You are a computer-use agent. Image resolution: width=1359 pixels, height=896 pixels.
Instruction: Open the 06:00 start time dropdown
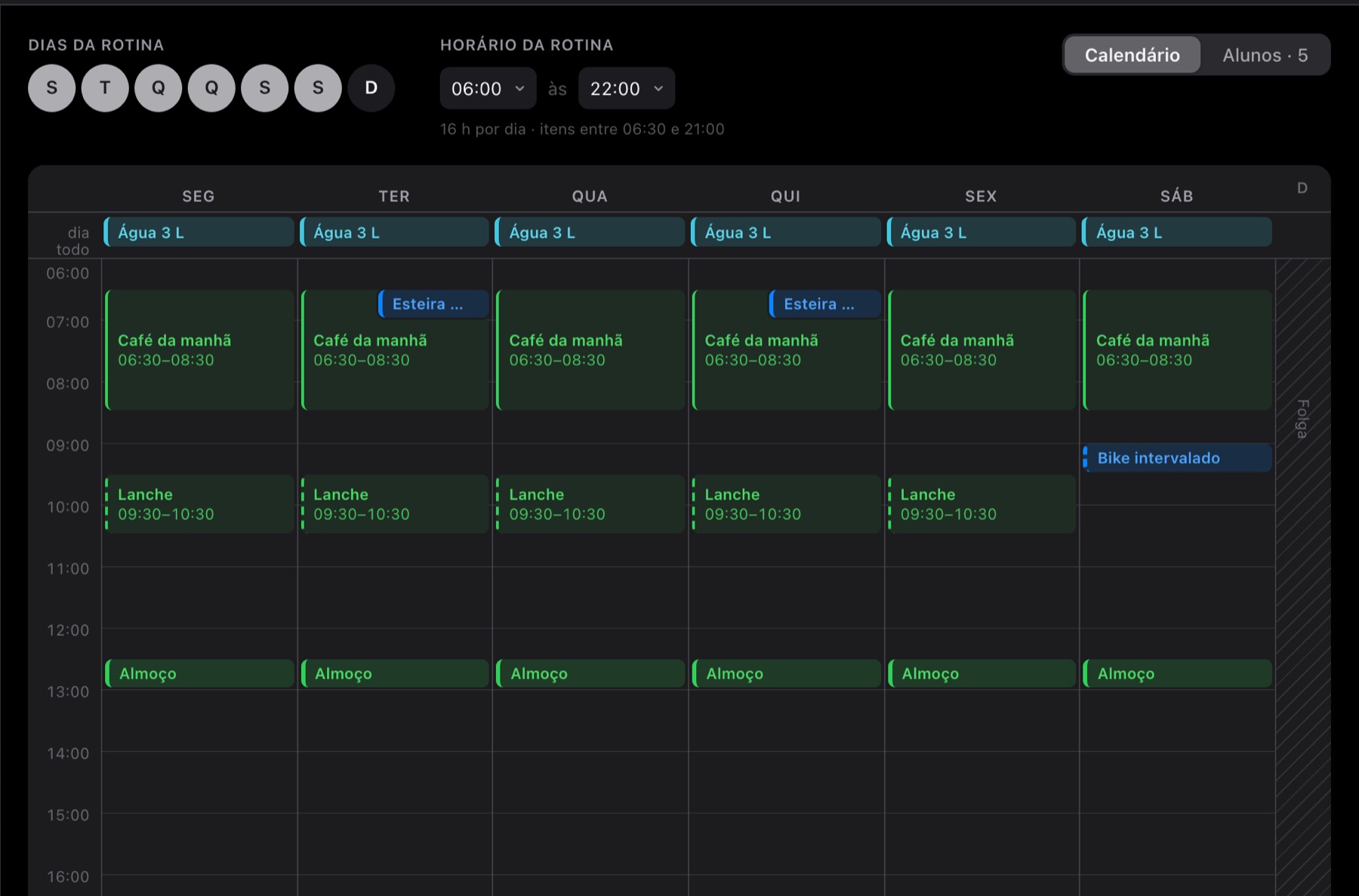click(x=488, y=88)
